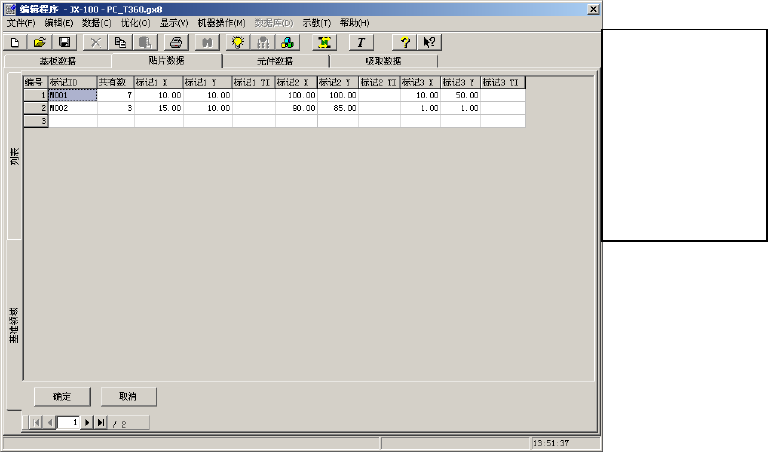The height and width of the screenshot is (452, 768).
Task: Save the program with the floppy disk icon
Action: pos(64,43)
